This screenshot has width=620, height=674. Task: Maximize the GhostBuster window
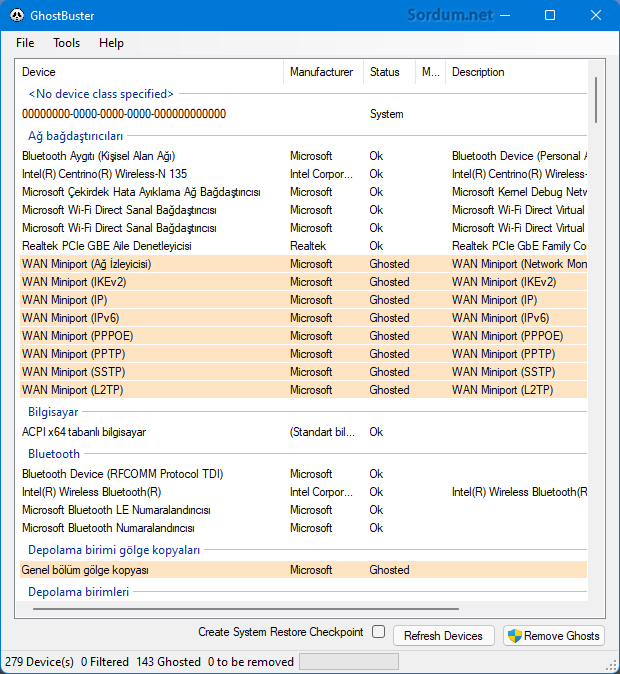click(550, 15)
